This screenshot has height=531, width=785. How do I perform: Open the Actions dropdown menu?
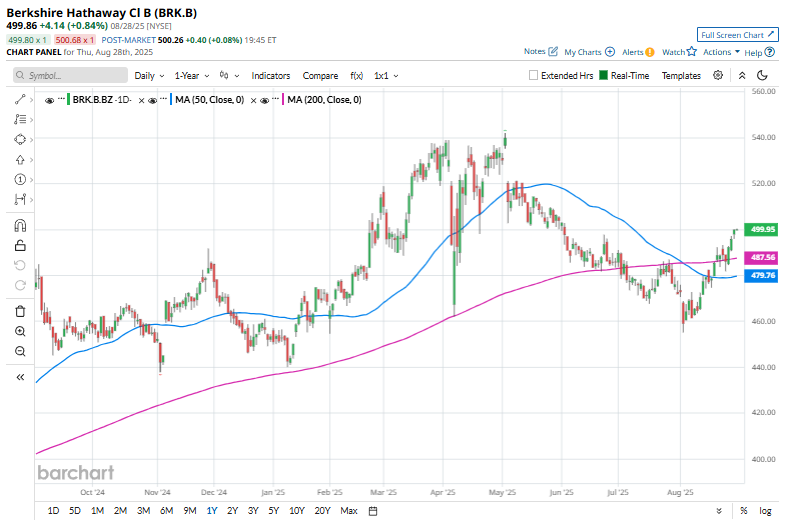pyautogui.click(x=721, y=52)
